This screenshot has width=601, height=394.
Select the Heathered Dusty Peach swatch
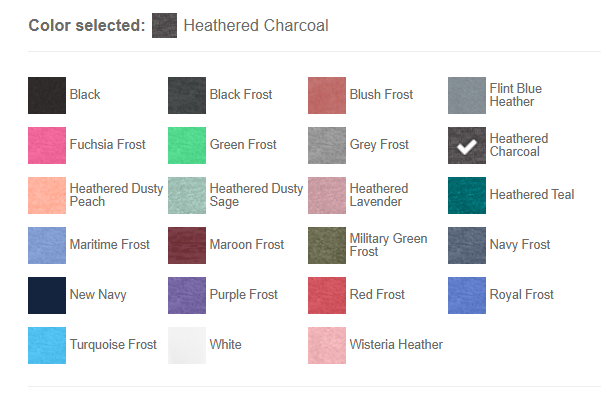(x=47, y=195)
